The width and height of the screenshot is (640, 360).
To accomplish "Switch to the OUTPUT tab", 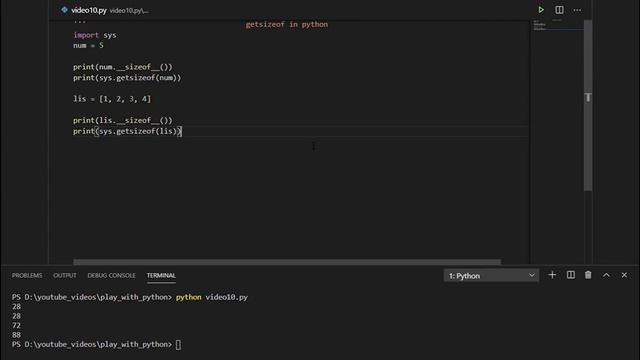I will pyautogui.click(x=64, y=276).
